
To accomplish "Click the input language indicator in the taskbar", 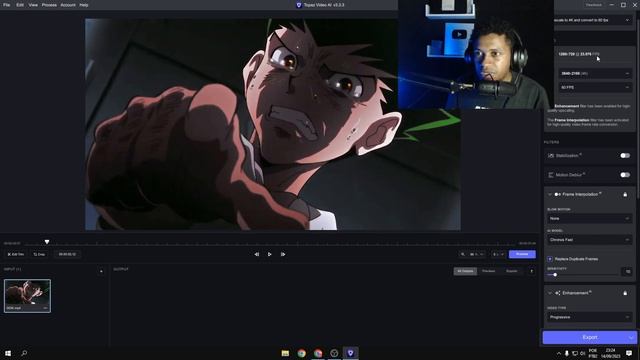I will 593,353.
